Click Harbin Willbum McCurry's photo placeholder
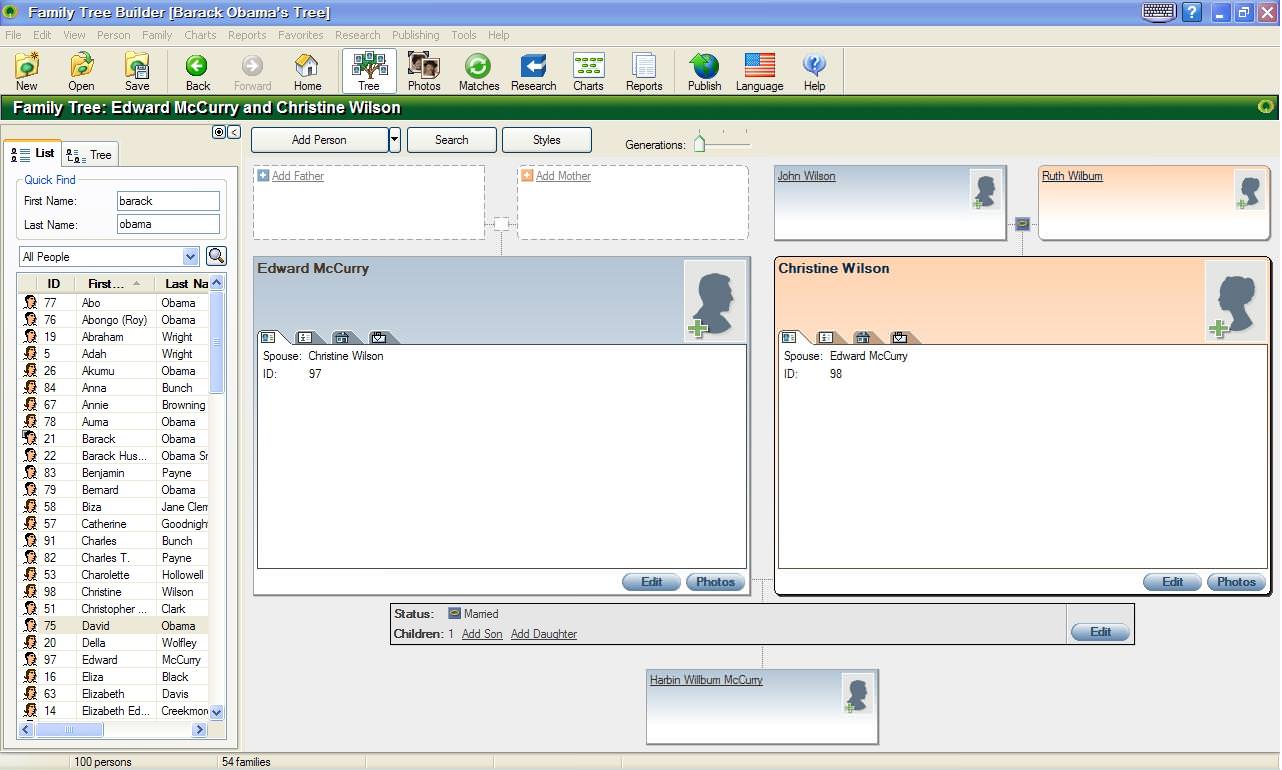The width and height of the screenshot is (1282, 770). [857, 694]
